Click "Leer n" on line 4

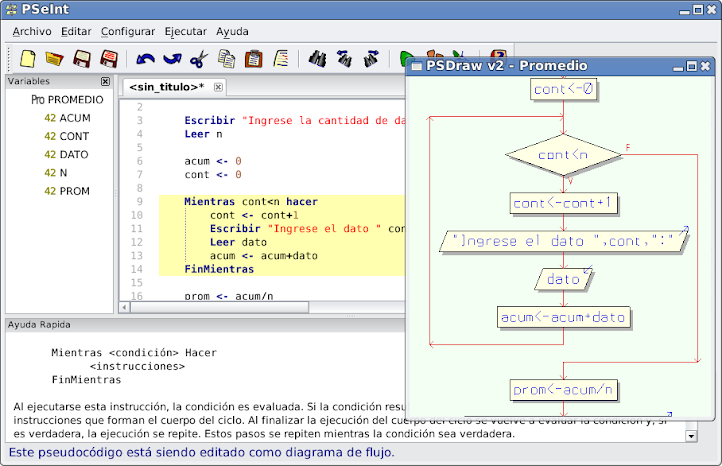[204, 134]
